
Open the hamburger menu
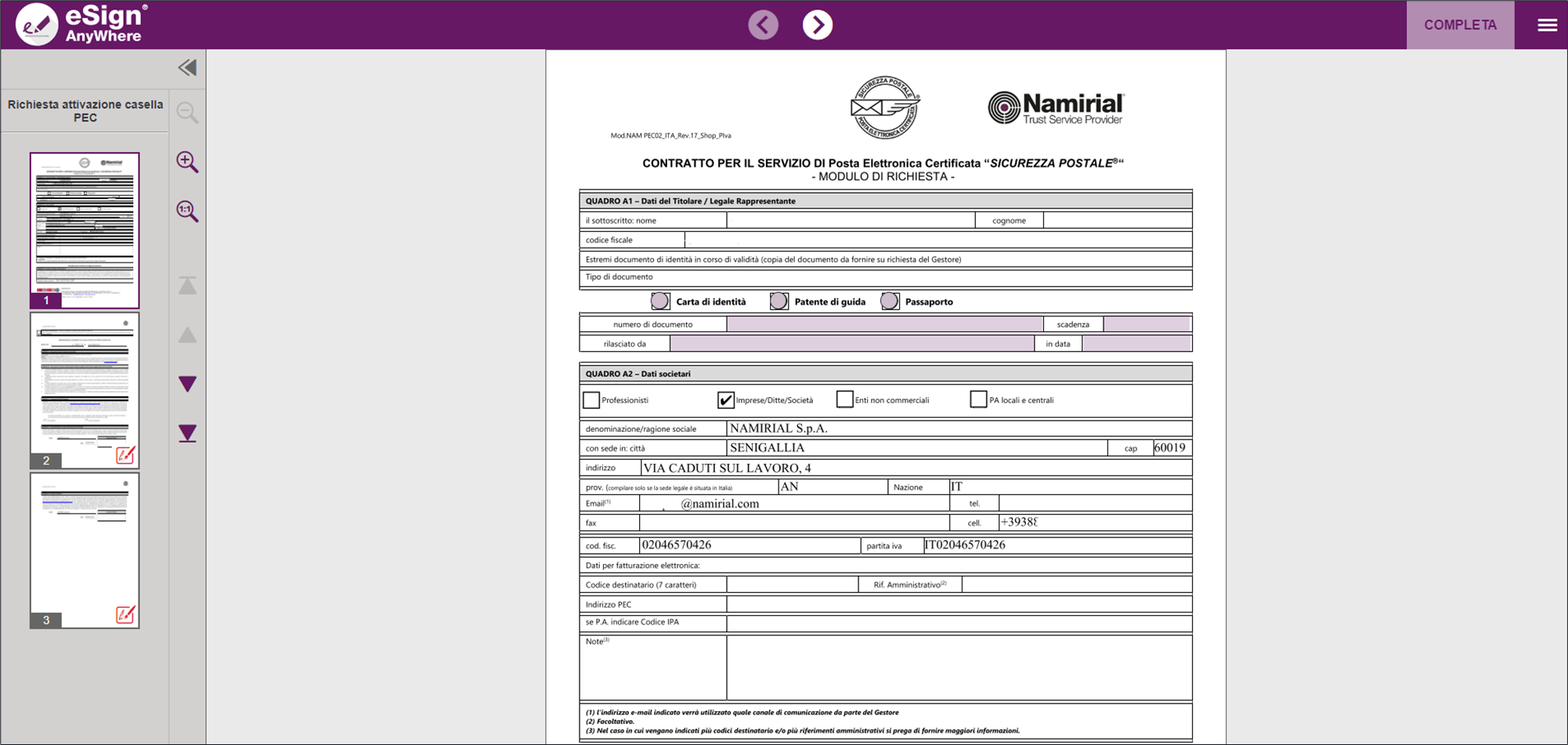click(x=1547, y=25)
